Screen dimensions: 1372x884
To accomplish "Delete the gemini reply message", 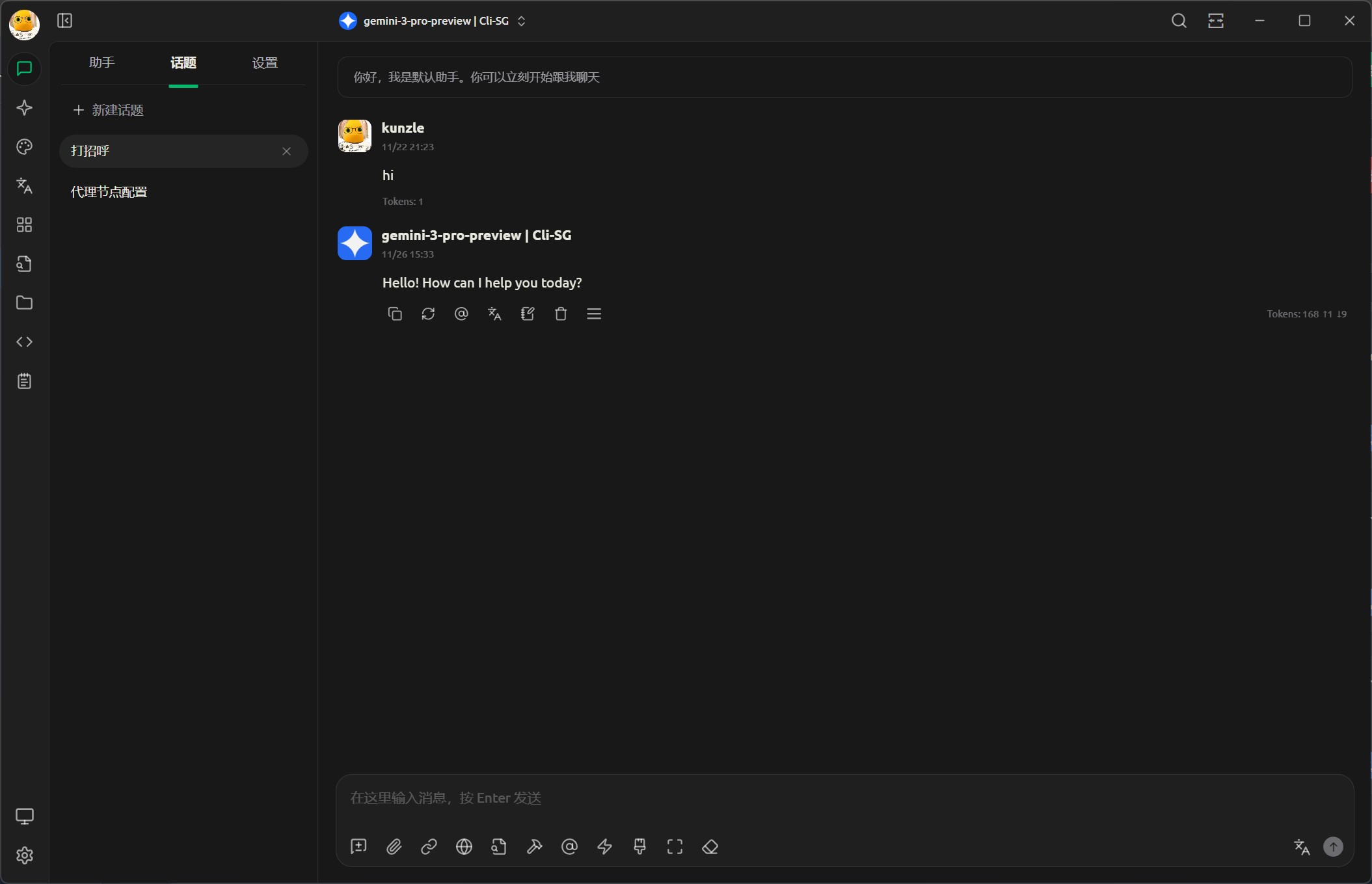I will coord(561,314).
